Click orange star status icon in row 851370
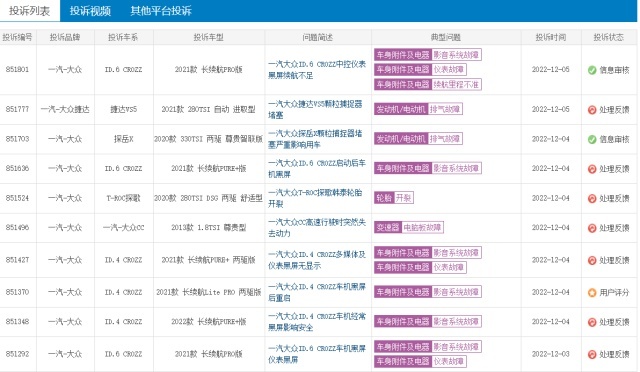The image size is (640, 372). click(x=592, y=292)
